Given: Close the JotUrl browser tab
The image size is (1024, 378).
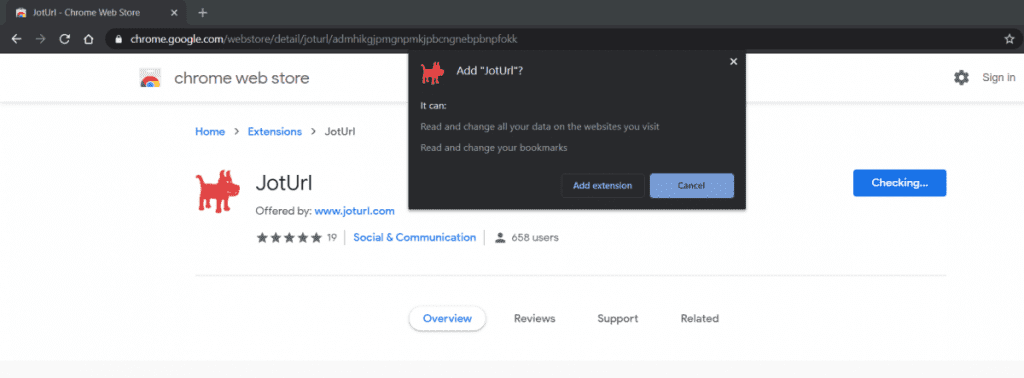Looking at the screenshot, I should click(x=174, y=12).
